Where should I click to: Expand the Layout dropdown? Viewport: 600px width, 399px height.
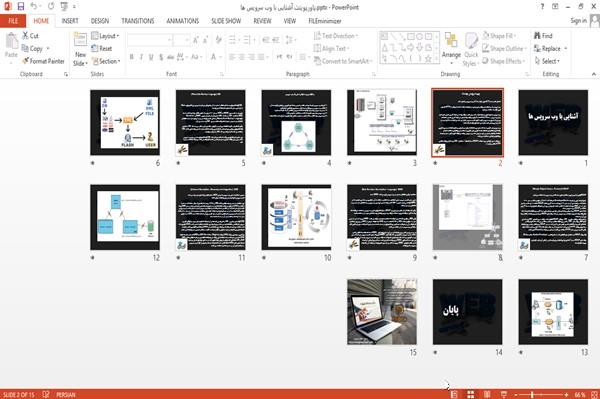105,36
